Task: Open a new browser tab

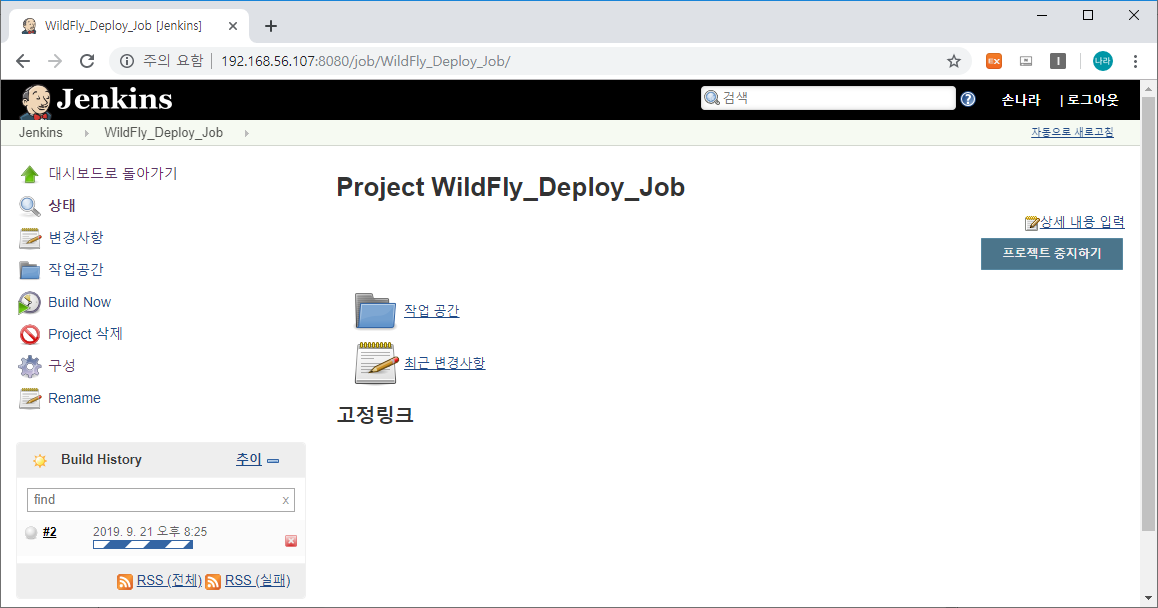Action: tap(271, 26)
